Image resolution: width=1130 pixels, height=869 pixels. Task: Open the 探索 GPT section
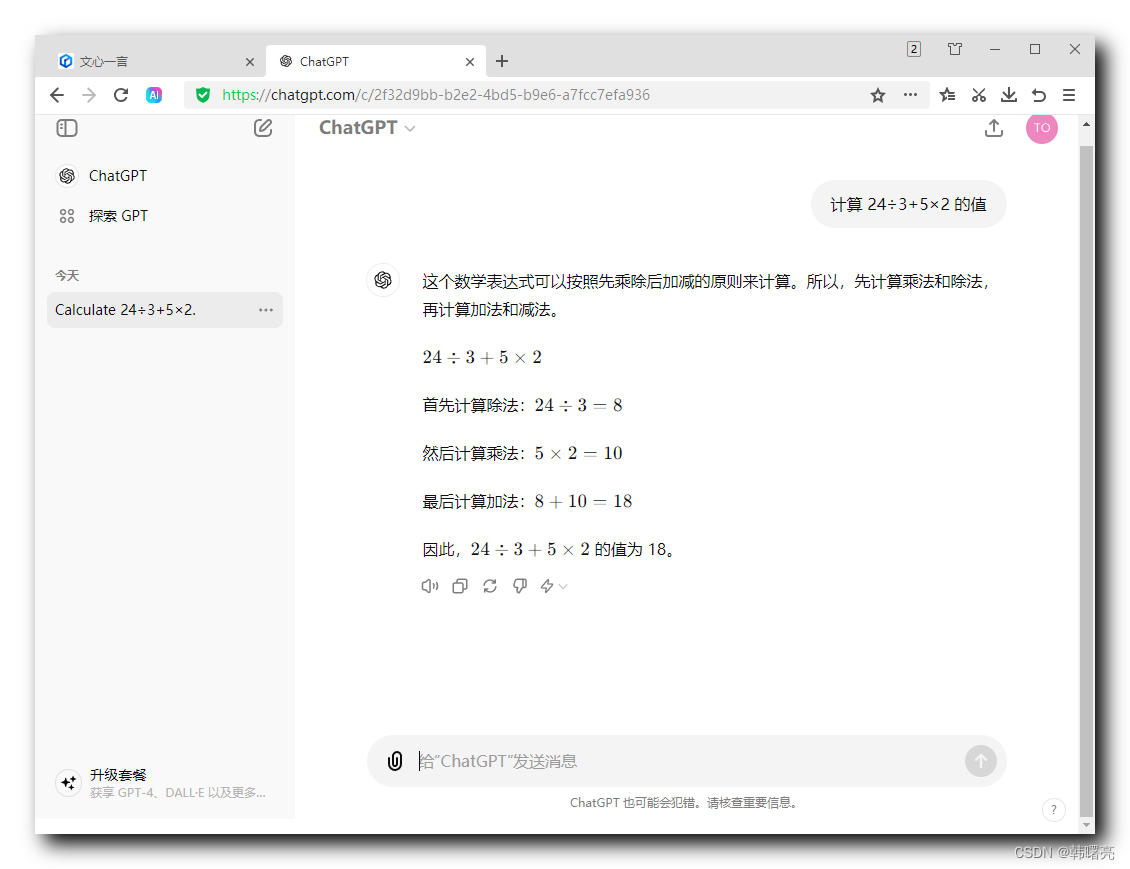click(117, 215)
